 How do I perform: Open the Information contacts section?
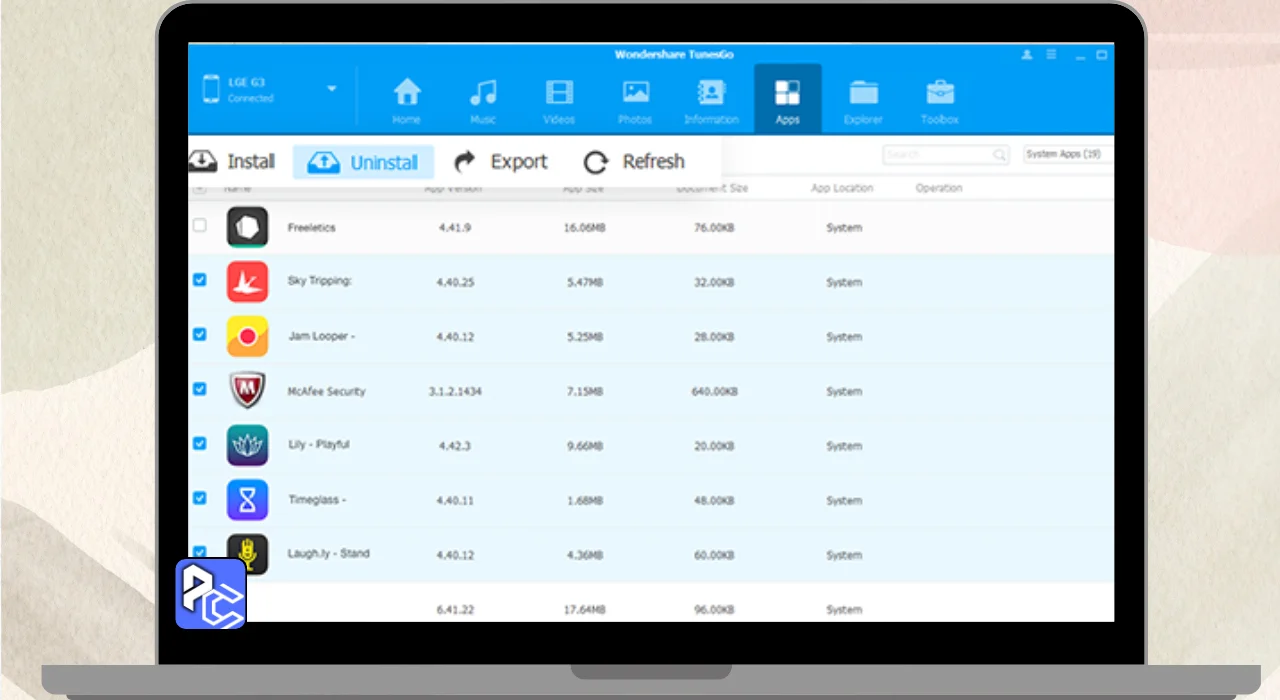point(711,100)
